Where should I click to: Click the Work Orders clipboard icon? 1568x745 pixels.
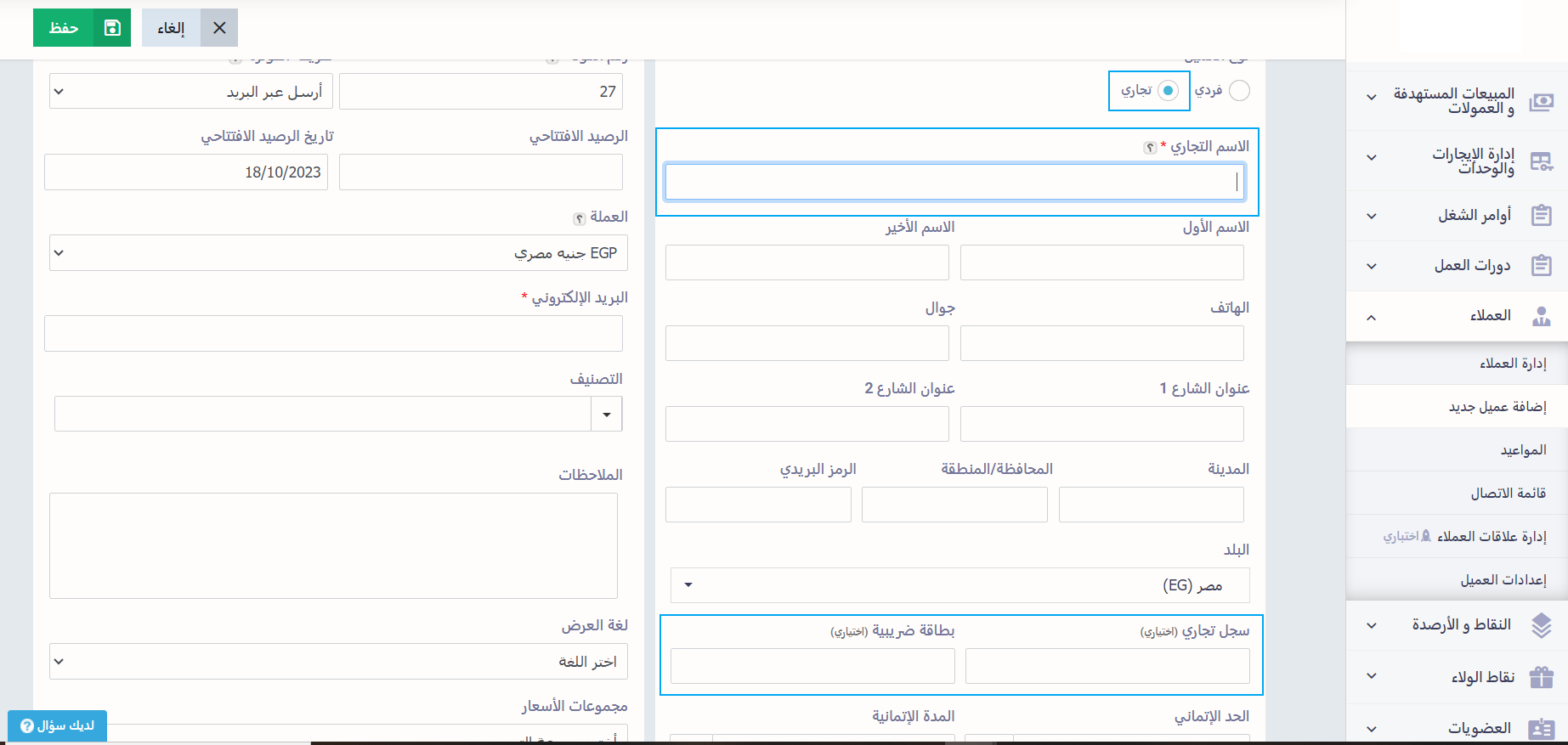[1541, 216]
